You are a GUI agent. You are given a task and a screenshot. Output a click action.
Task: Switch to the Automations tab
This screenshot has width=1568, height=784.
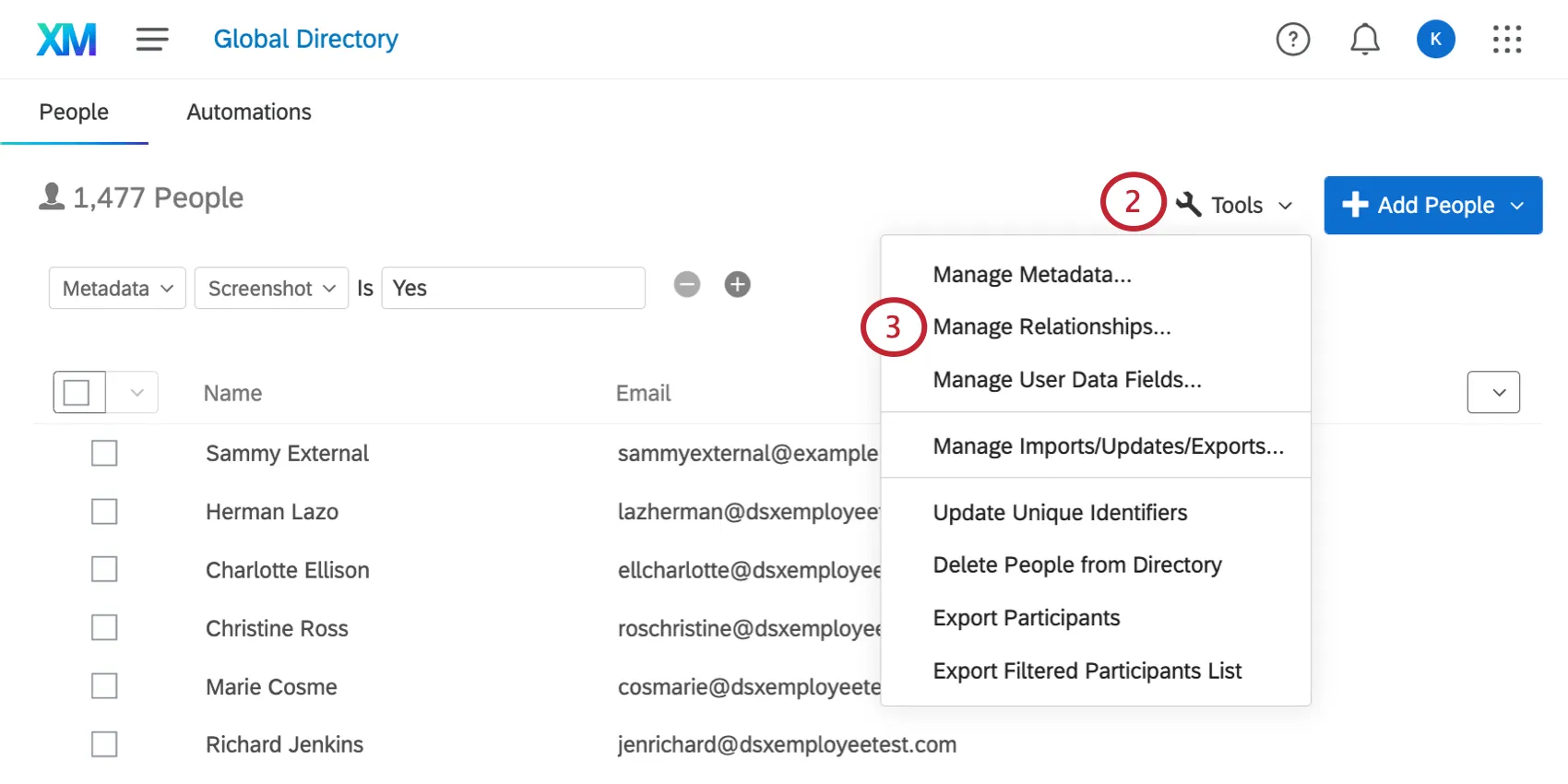249,113
